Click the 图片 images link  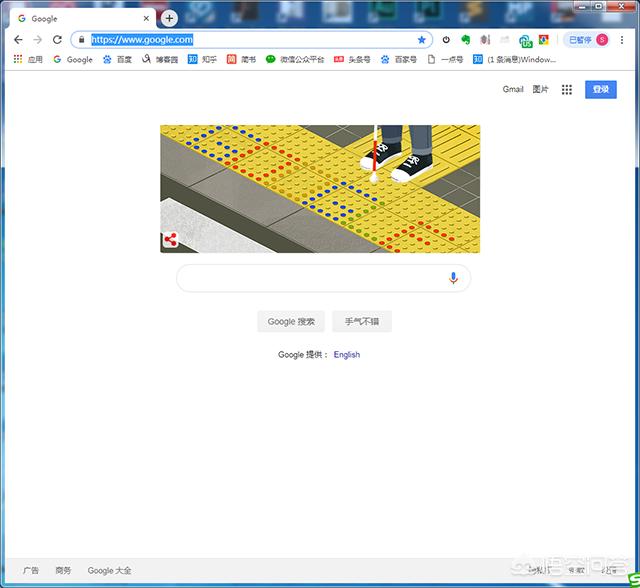[540, 89]
